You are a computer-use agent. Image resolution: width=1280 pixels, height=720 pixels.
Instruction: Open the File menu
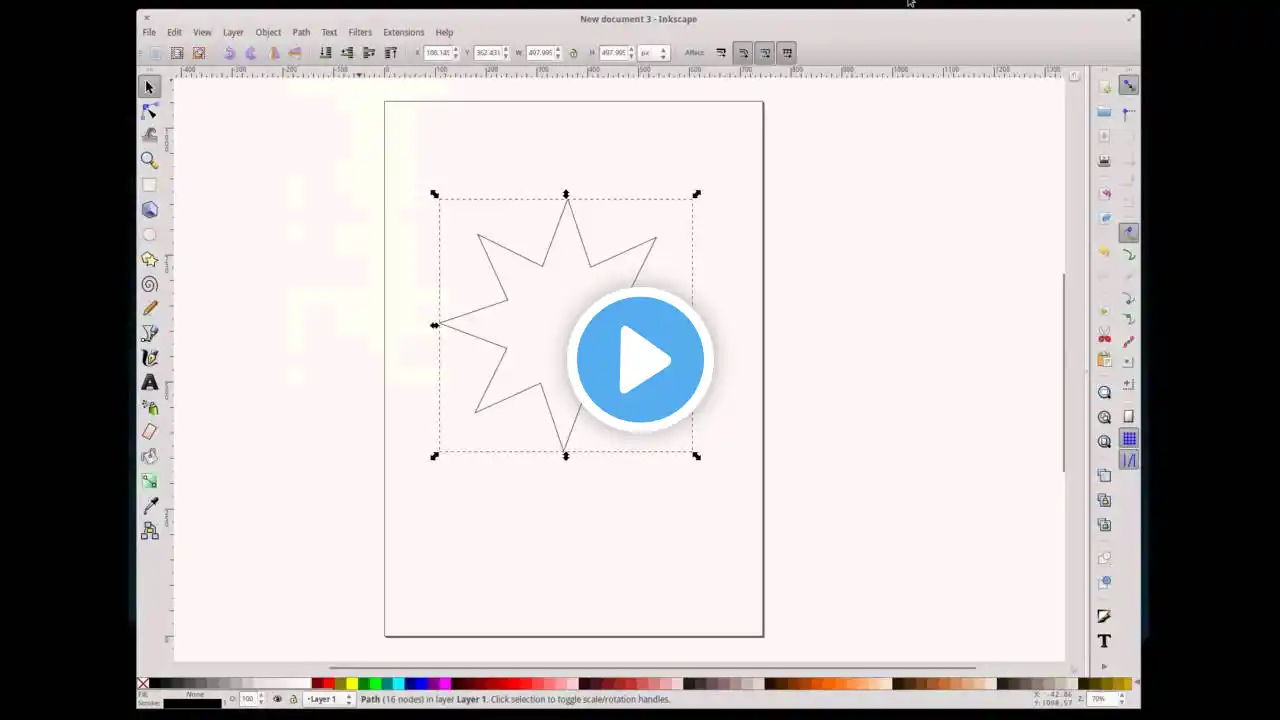point(149,32)
